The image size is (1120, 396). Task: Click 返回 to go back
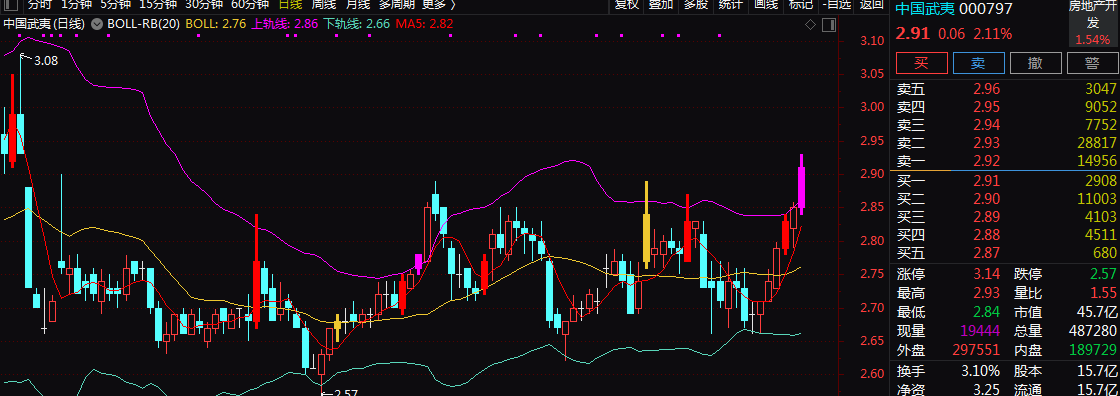(871, 4)
